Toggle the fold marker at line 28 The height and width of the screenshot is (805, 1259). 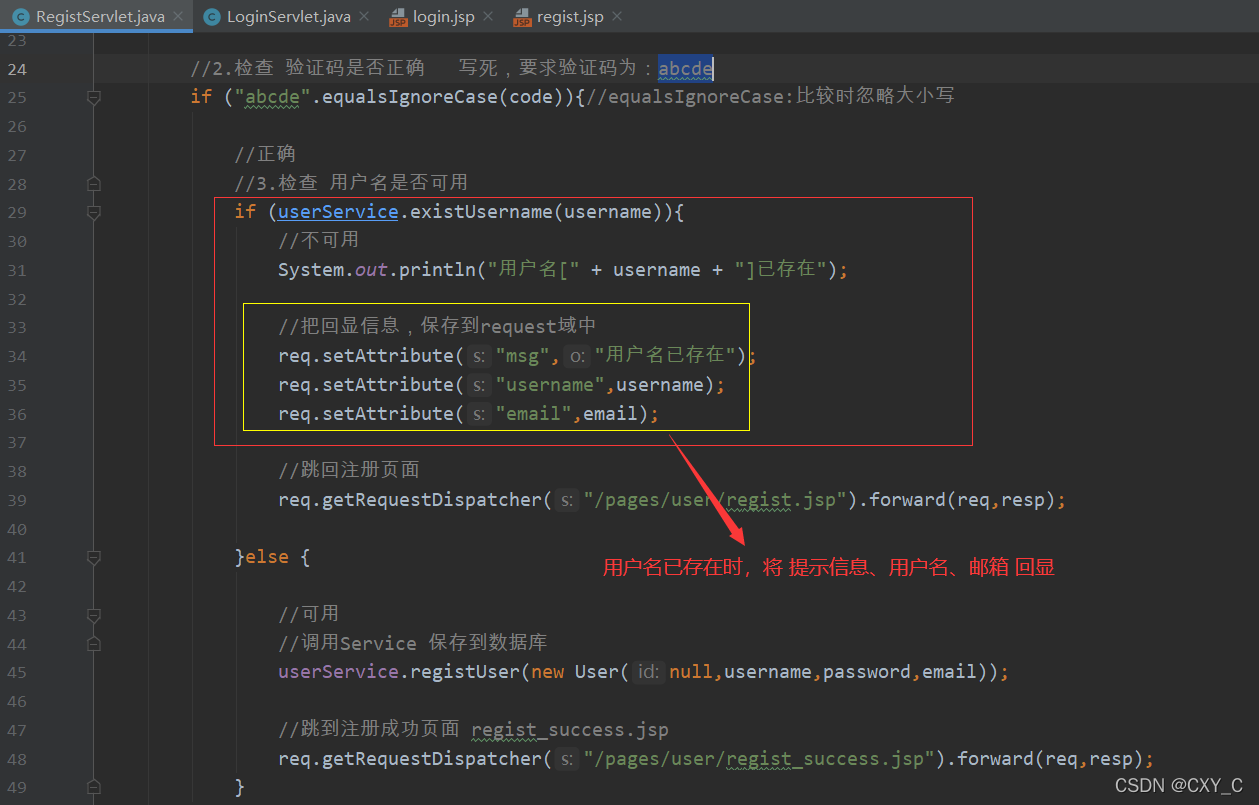[94, 184]
